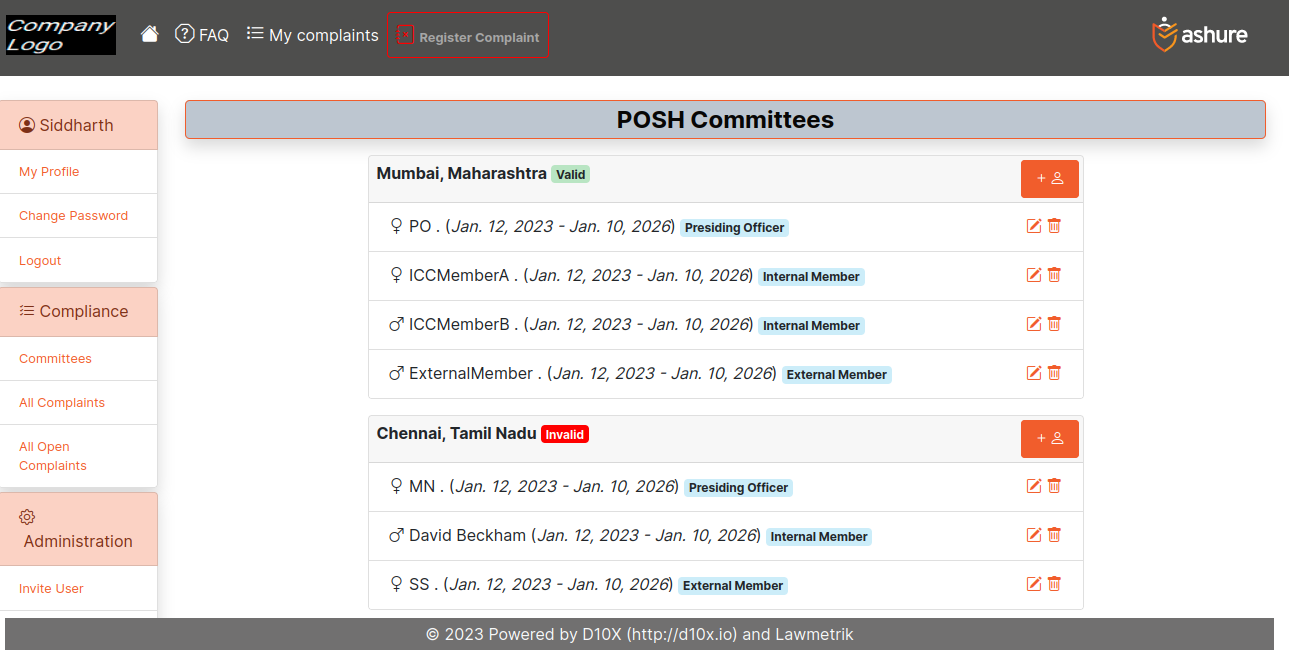Open All Open Complaints in sidebar
The width and height of the screenshot is (1289, 650).
[53, 456]
